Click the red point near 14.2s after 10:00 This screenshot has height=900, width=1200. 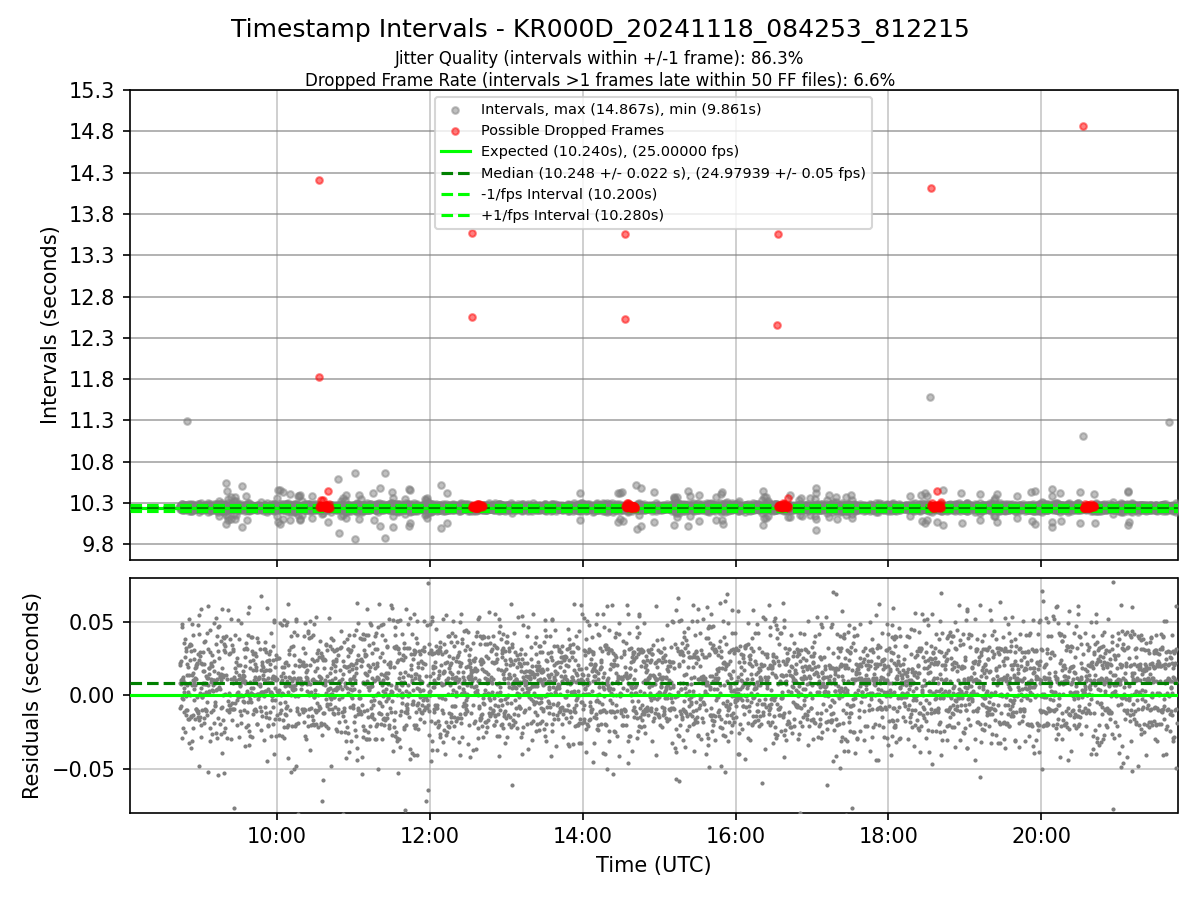[x=319, y=180]
